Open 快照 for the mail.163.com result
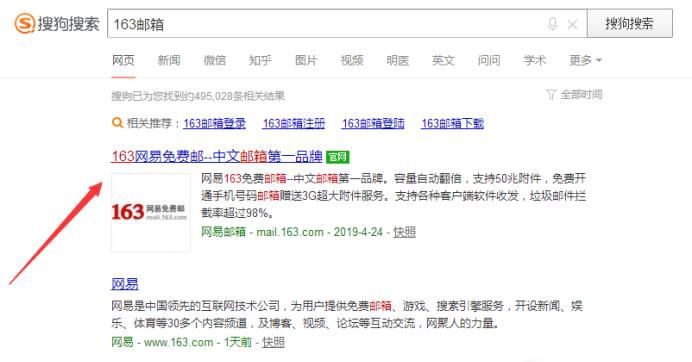Image resolution: width=692 pixels, height=362 pixels. coord(404,232)
